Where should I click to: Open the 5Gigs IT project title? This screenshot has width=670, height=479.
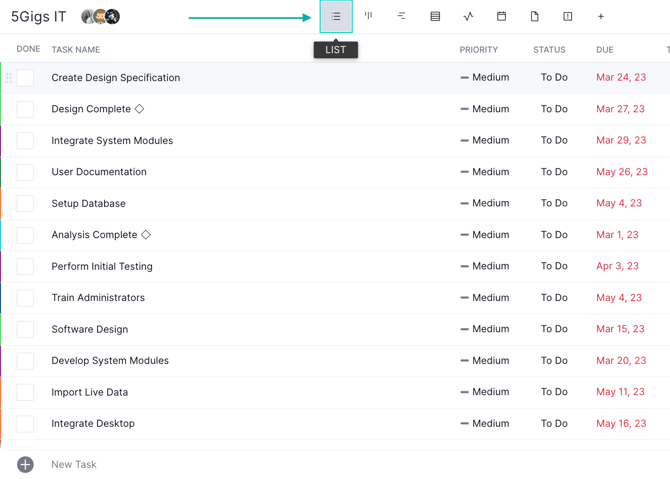point(38,17)
